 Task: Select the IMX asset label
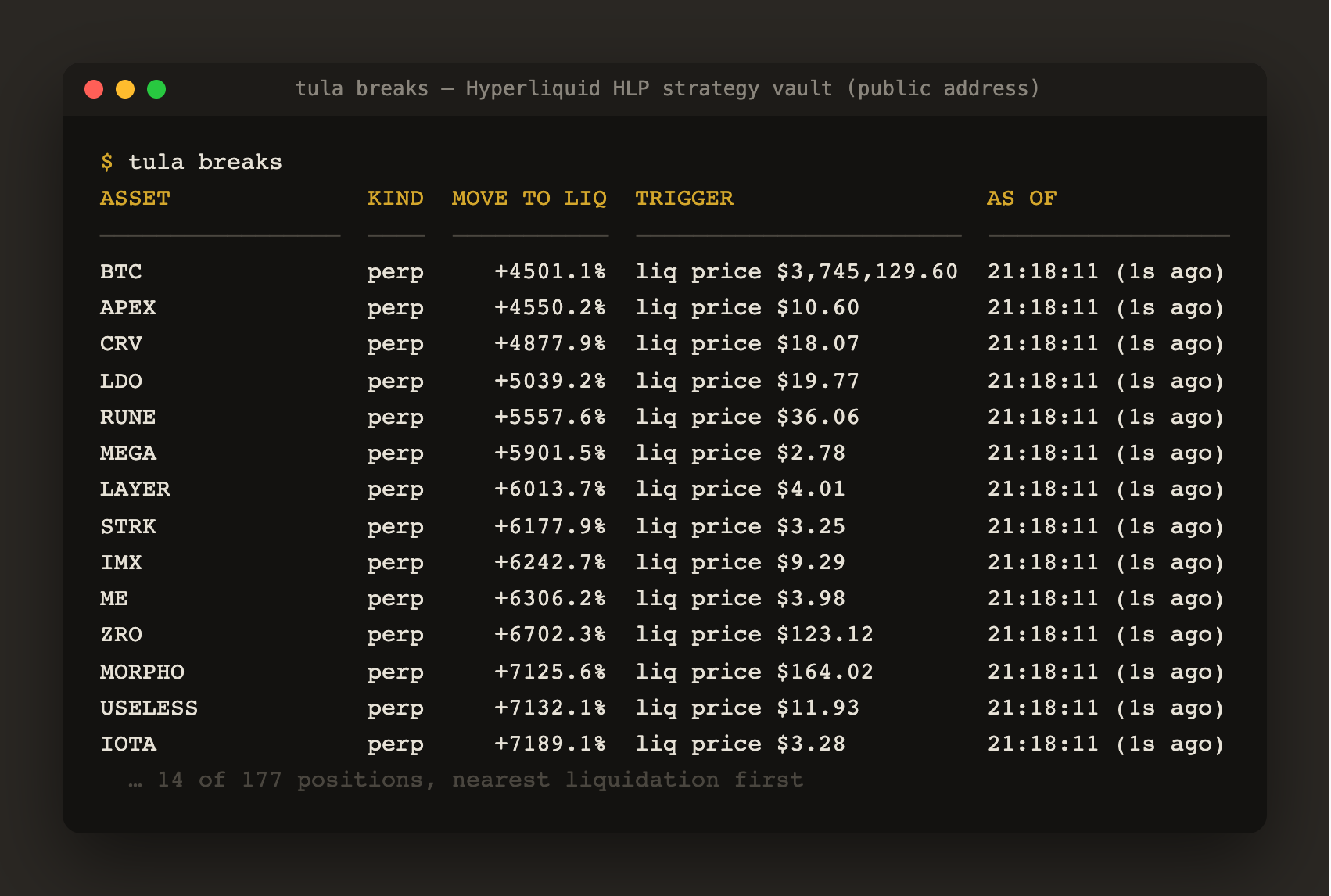[121, 563]
